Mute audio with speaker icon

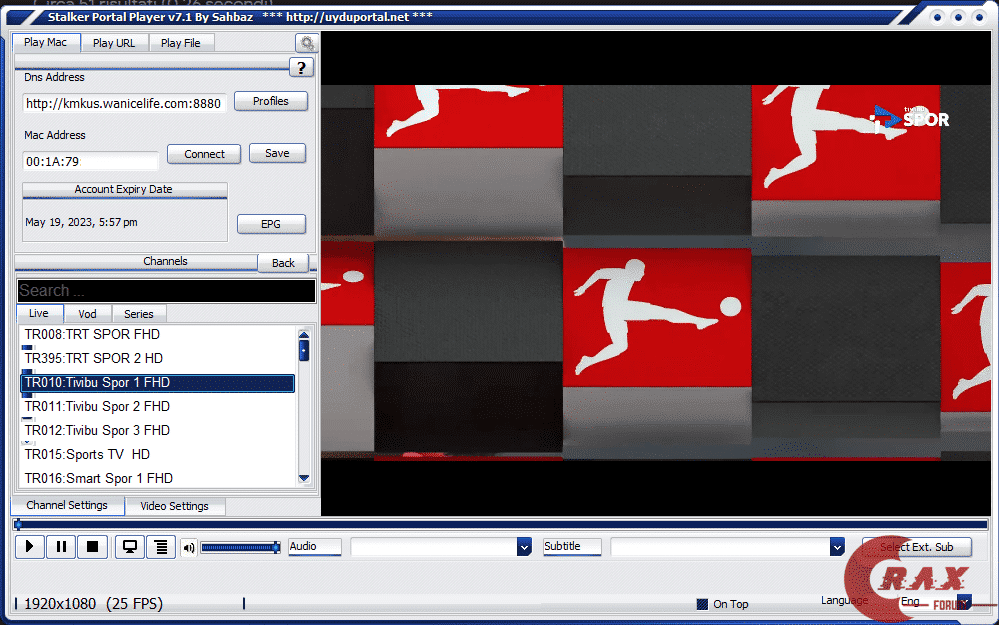tap(189, 547)
